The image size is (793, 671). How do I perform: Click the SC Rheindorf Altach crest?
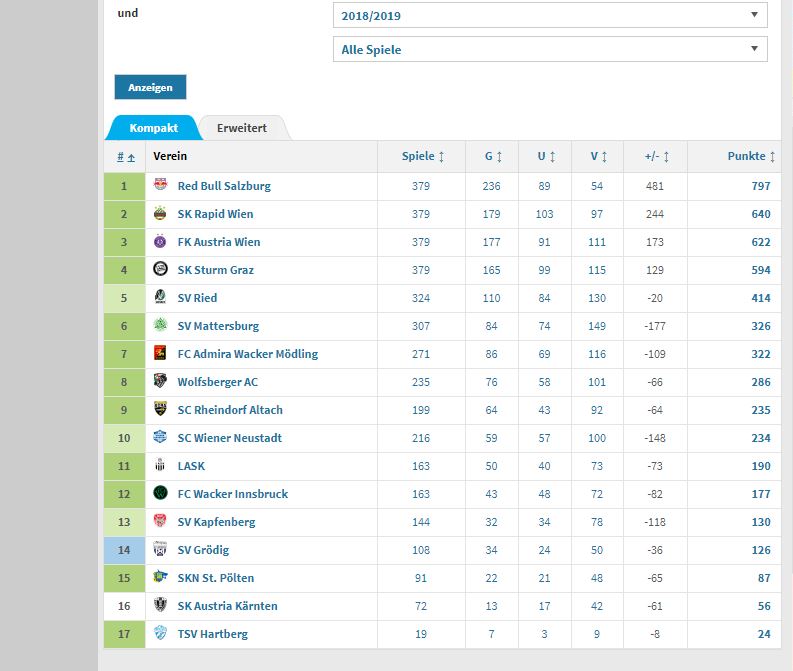(160, 408)
